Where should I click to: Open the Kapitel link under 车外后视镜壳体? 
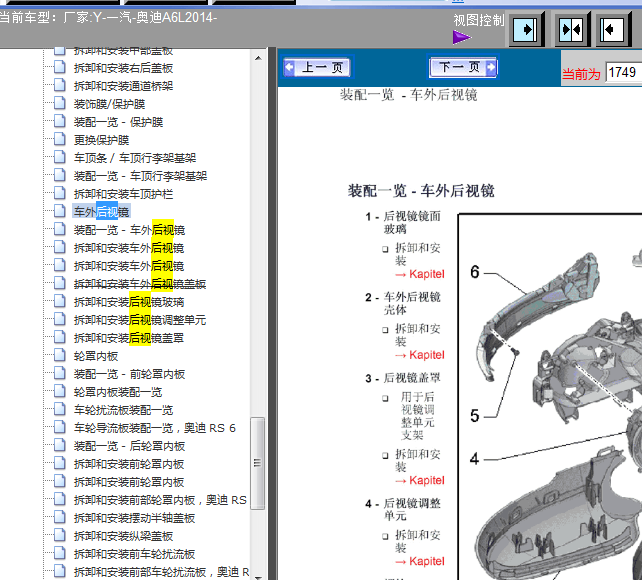420,355
